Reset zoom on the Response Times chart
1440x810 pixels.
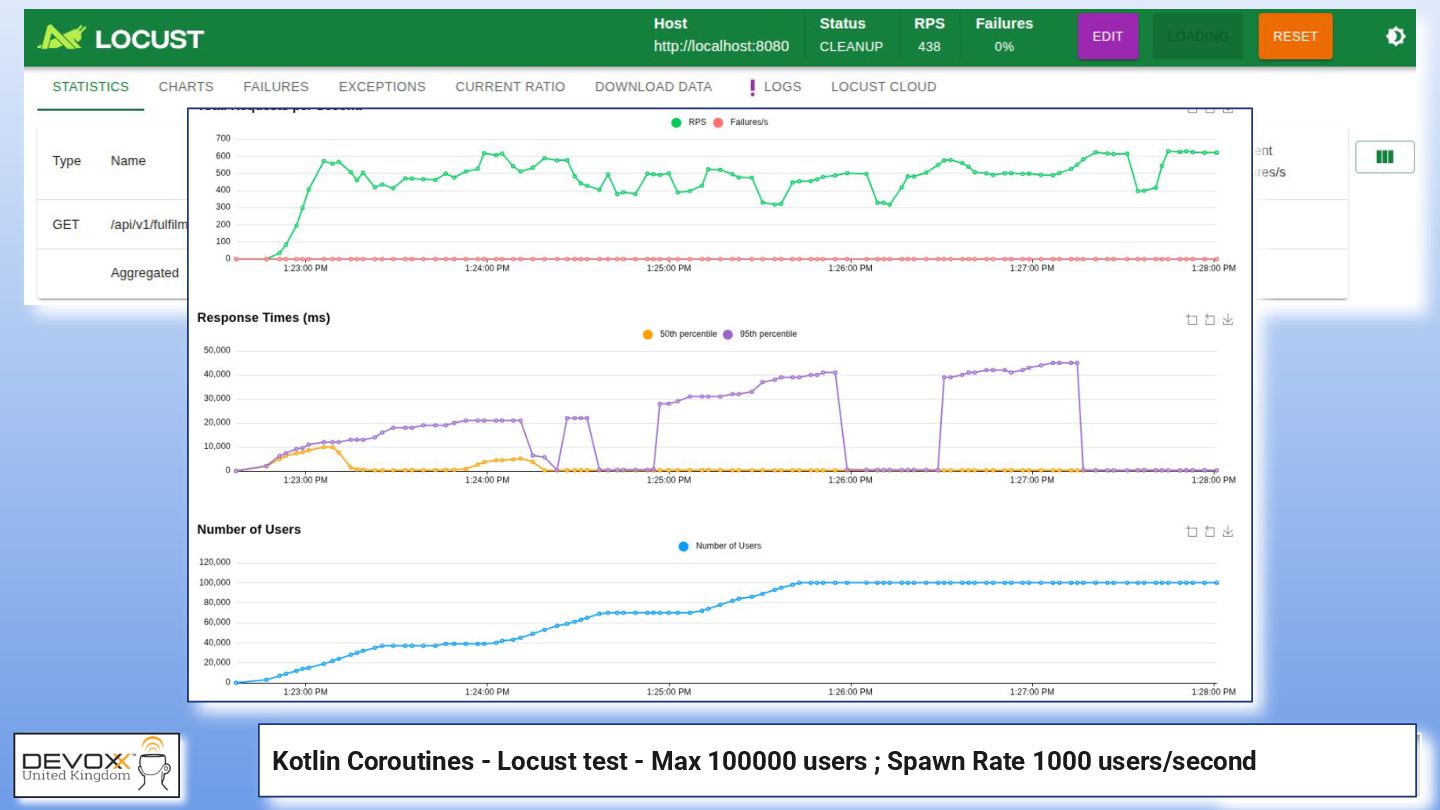(x=1209, y=320)
